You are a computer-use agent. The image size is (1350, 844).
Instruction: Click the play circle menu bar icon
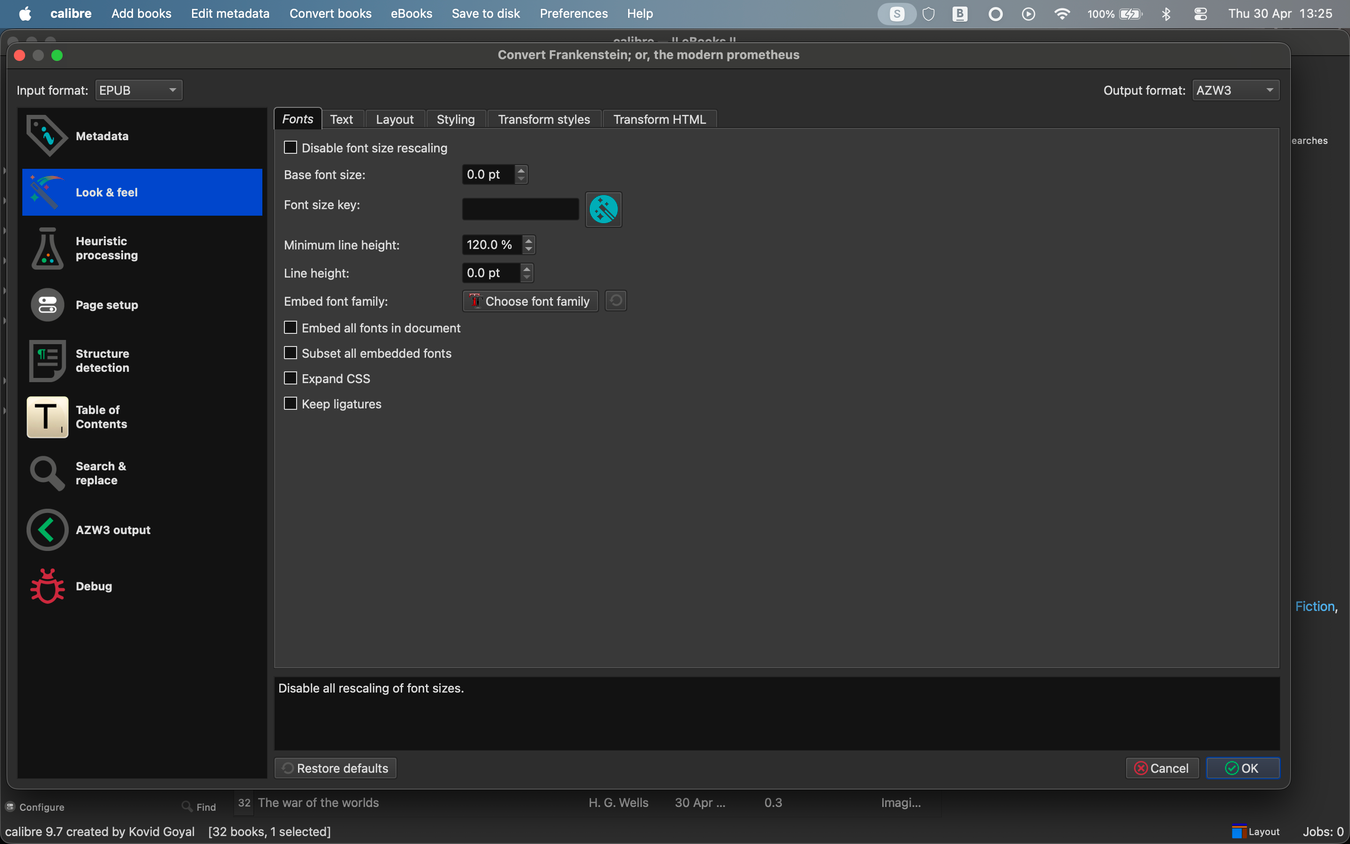[x=1029, y=13]
